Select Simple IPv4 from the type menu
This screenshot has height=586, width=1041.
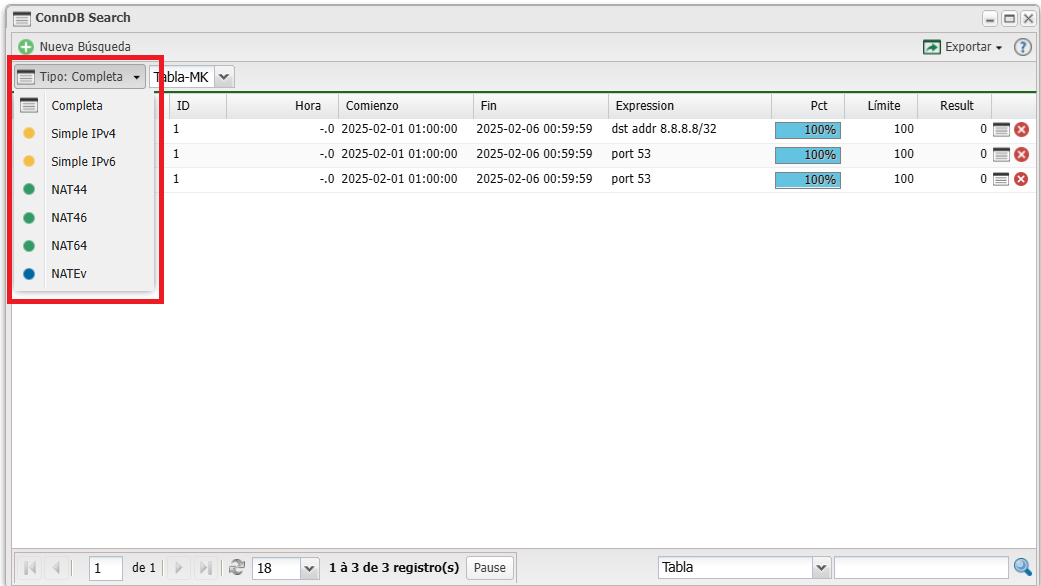coord(83,133)
